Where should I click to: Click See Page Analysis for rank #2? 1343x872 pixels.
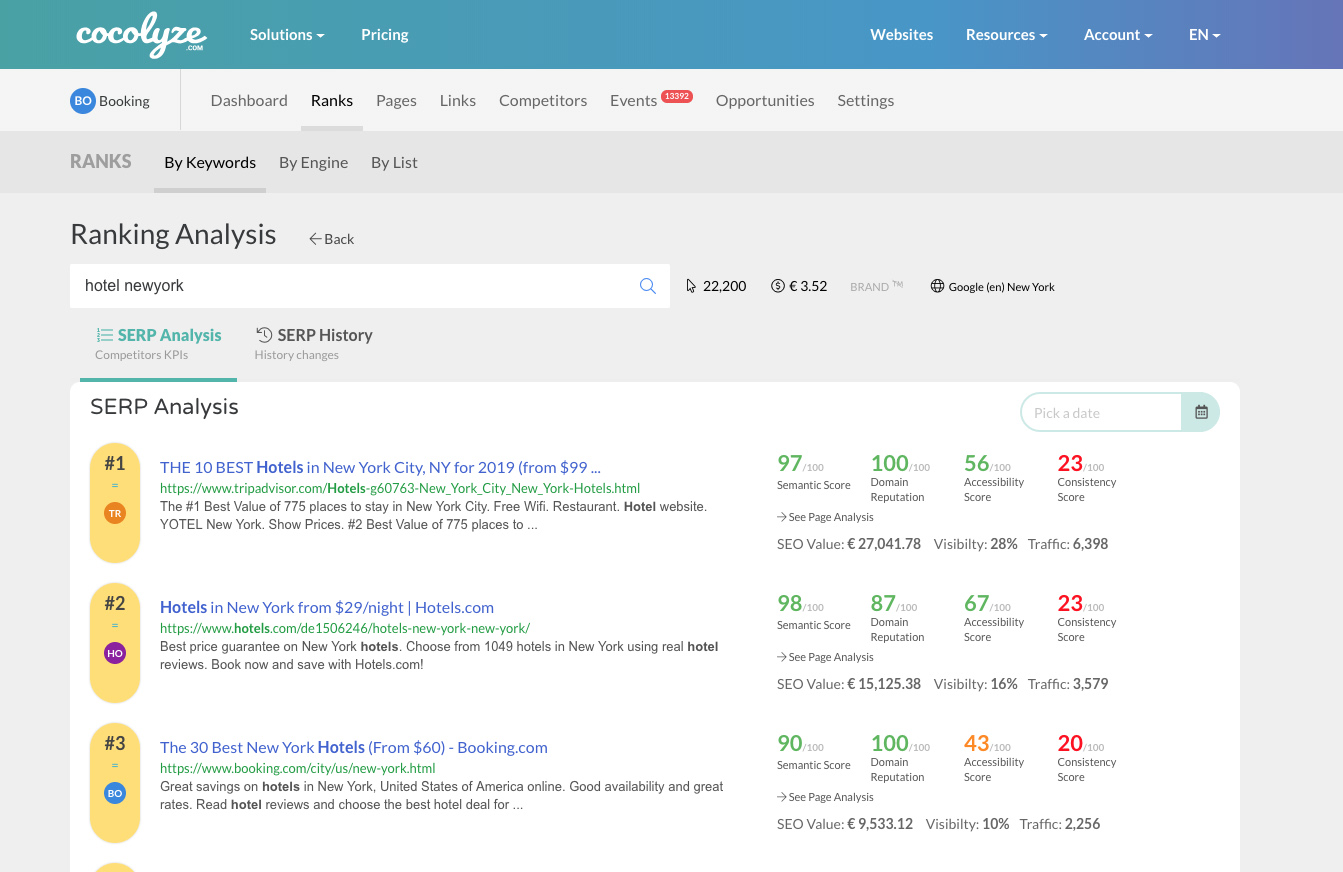[825, 657]
